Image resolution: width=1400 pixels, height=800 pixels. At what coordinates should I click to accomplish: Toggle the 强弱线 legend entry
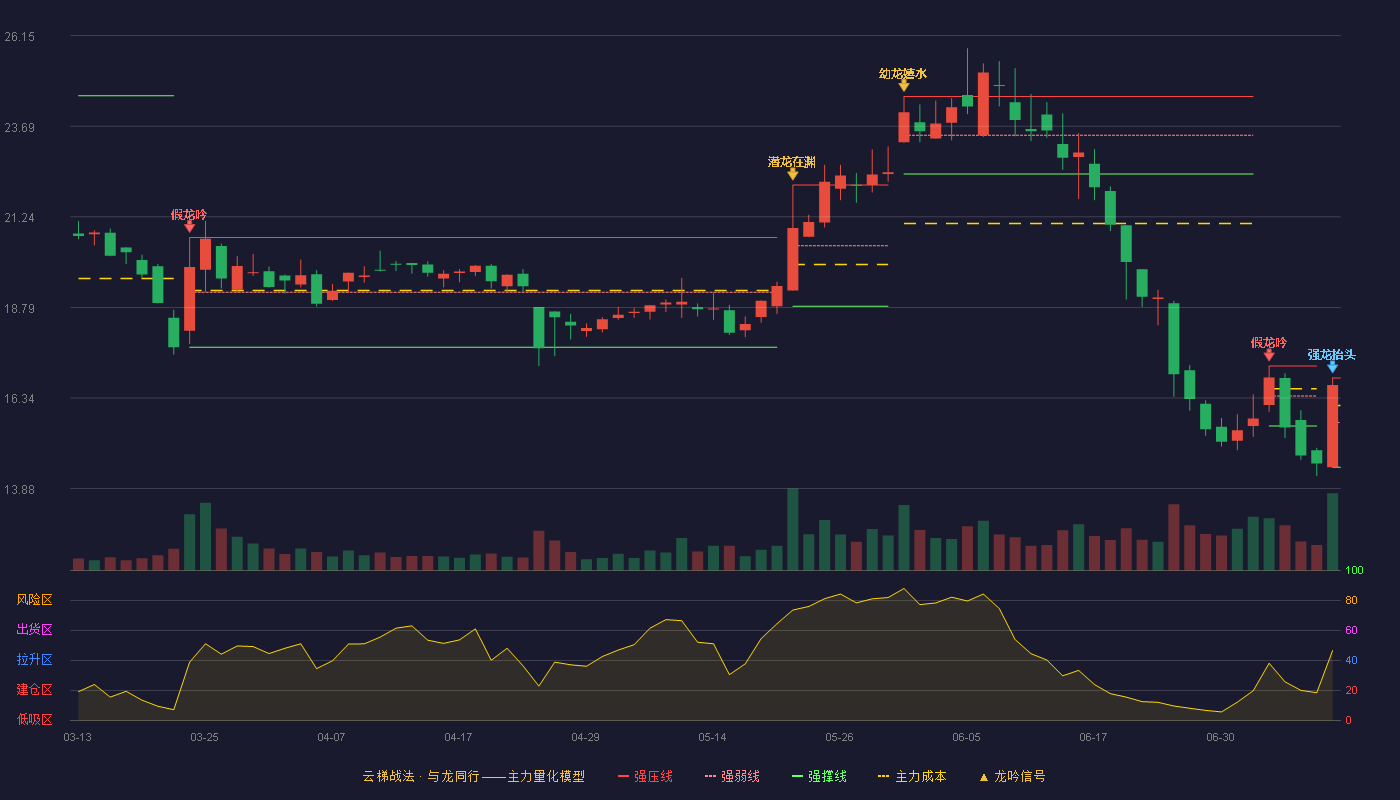pos(732,776)
